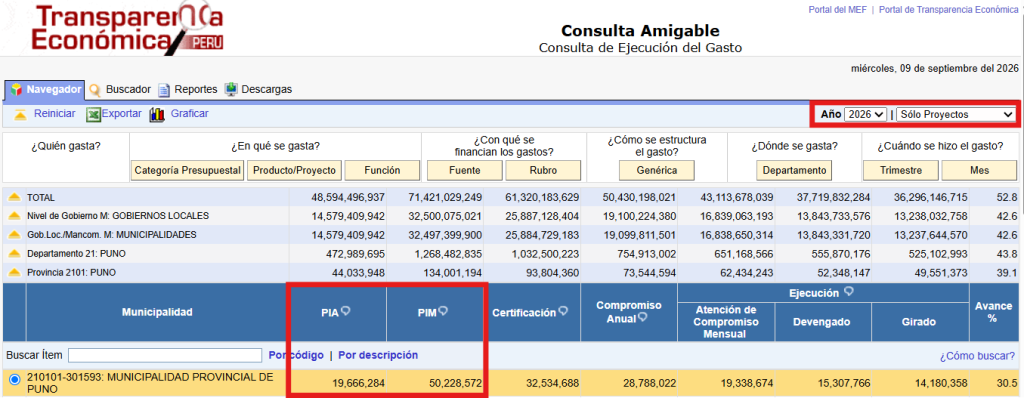Screen dimensions: 1024x398
Task: Open the Buscador tab
Action: [x=120, y=90]
